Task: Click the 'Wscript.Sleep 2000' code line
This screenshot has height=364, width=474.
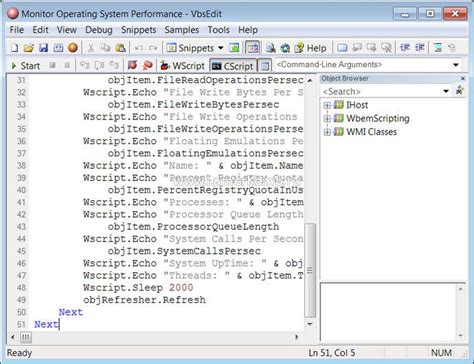Action: (x=138, y=287)
